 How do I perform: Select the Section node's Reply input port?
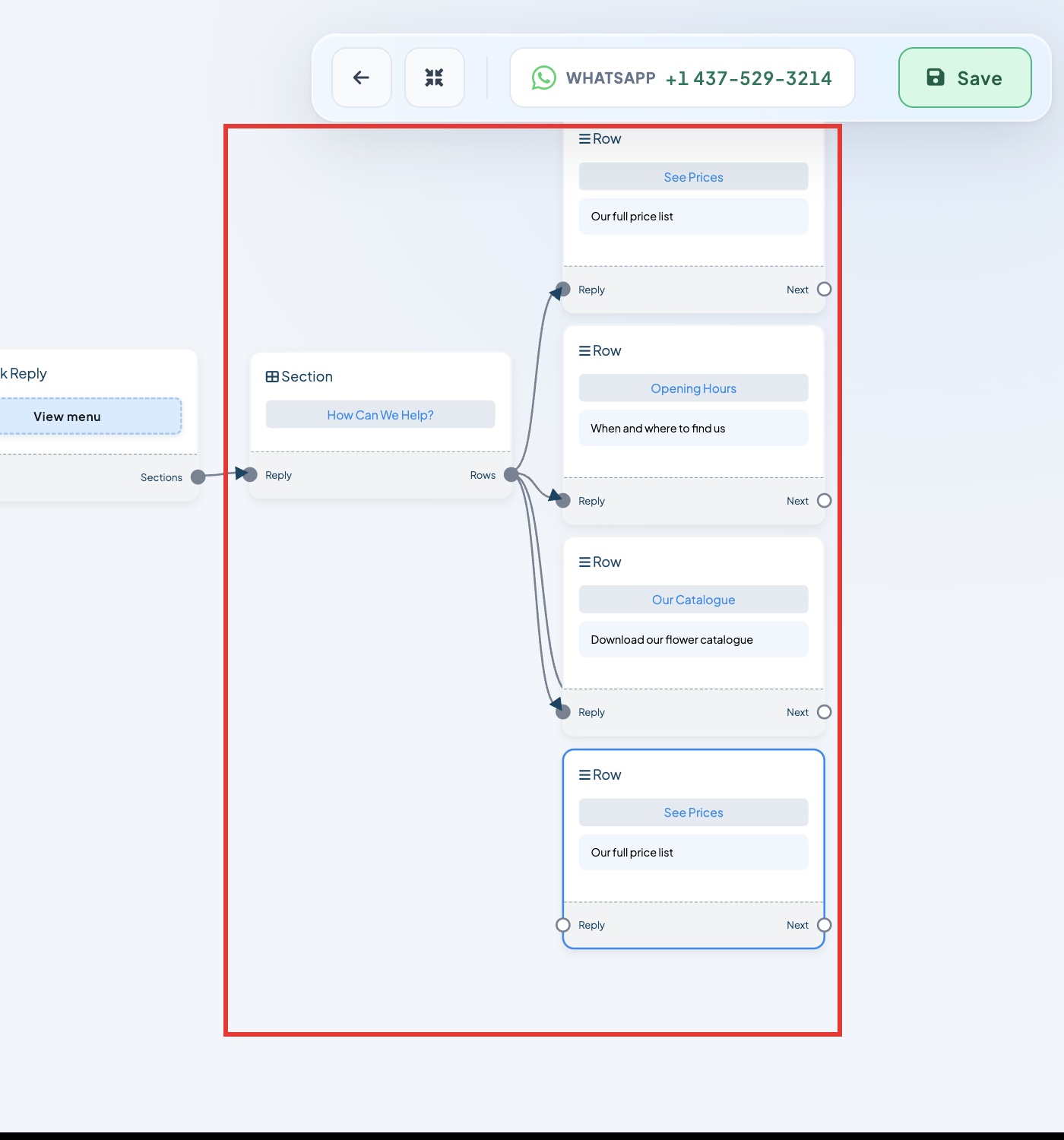[250, 475]
